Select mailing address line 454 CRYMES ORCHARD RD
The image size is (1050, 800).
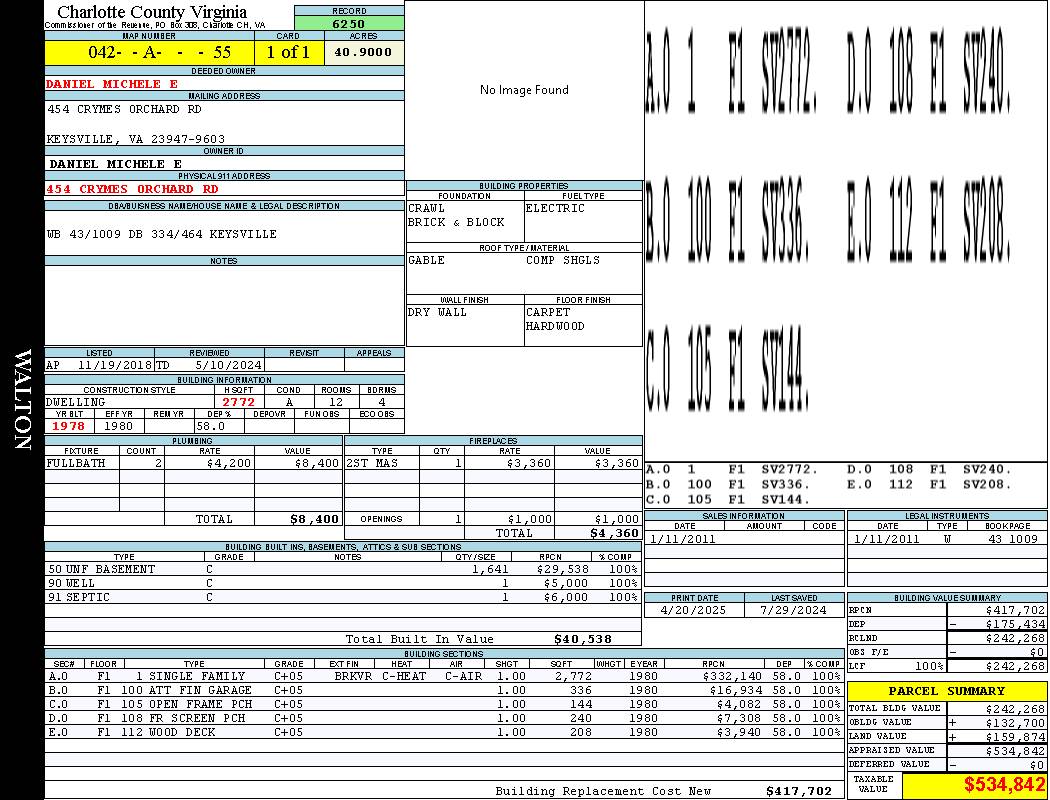124,109
